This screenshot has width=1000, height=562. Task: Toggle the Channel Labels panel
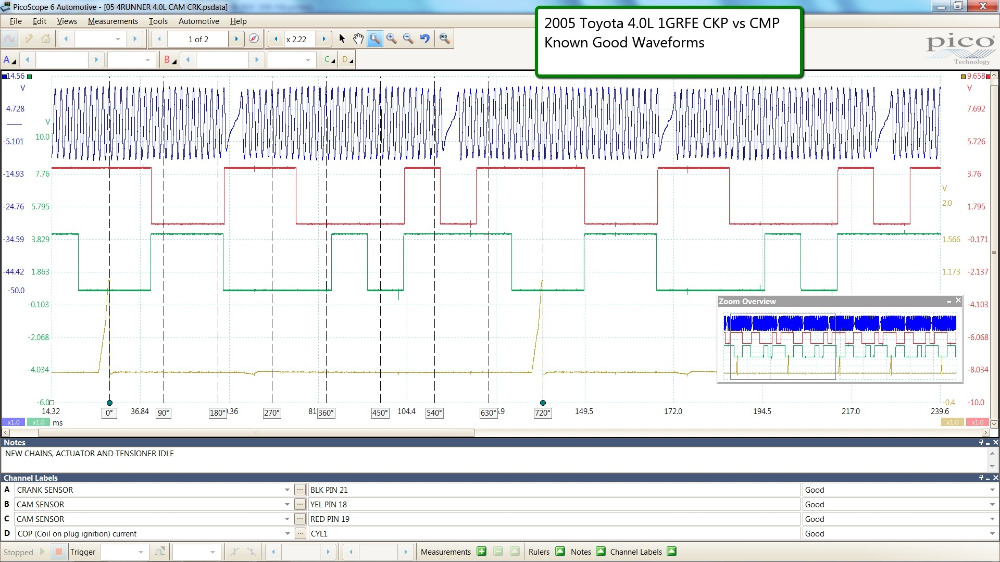pos(672,551)
